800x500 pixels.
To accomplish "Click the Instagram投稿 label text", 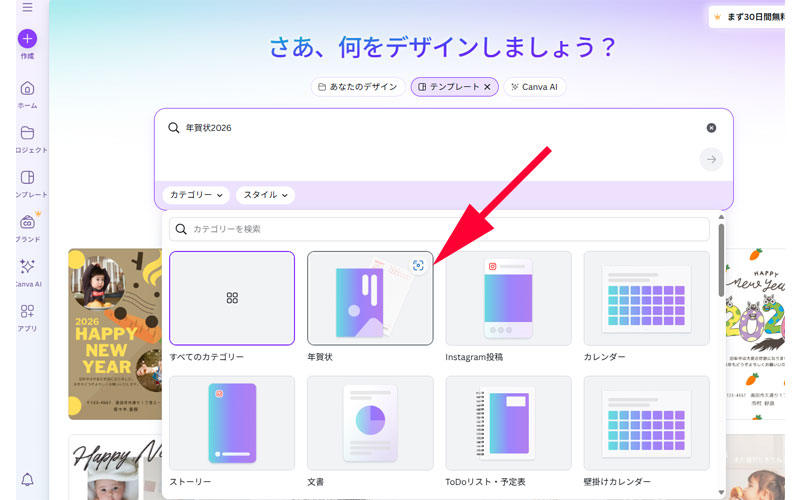I will tap(474, 357).
